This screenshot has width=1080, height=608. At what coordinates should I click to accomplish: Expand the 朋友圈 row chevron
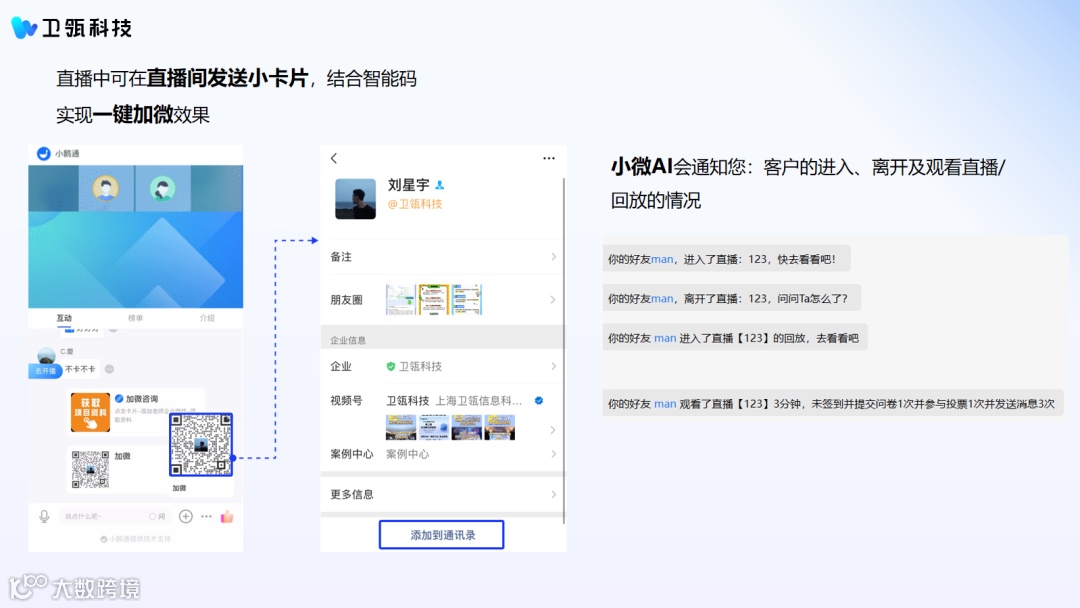pyautogui.click(x=553, y=300)
